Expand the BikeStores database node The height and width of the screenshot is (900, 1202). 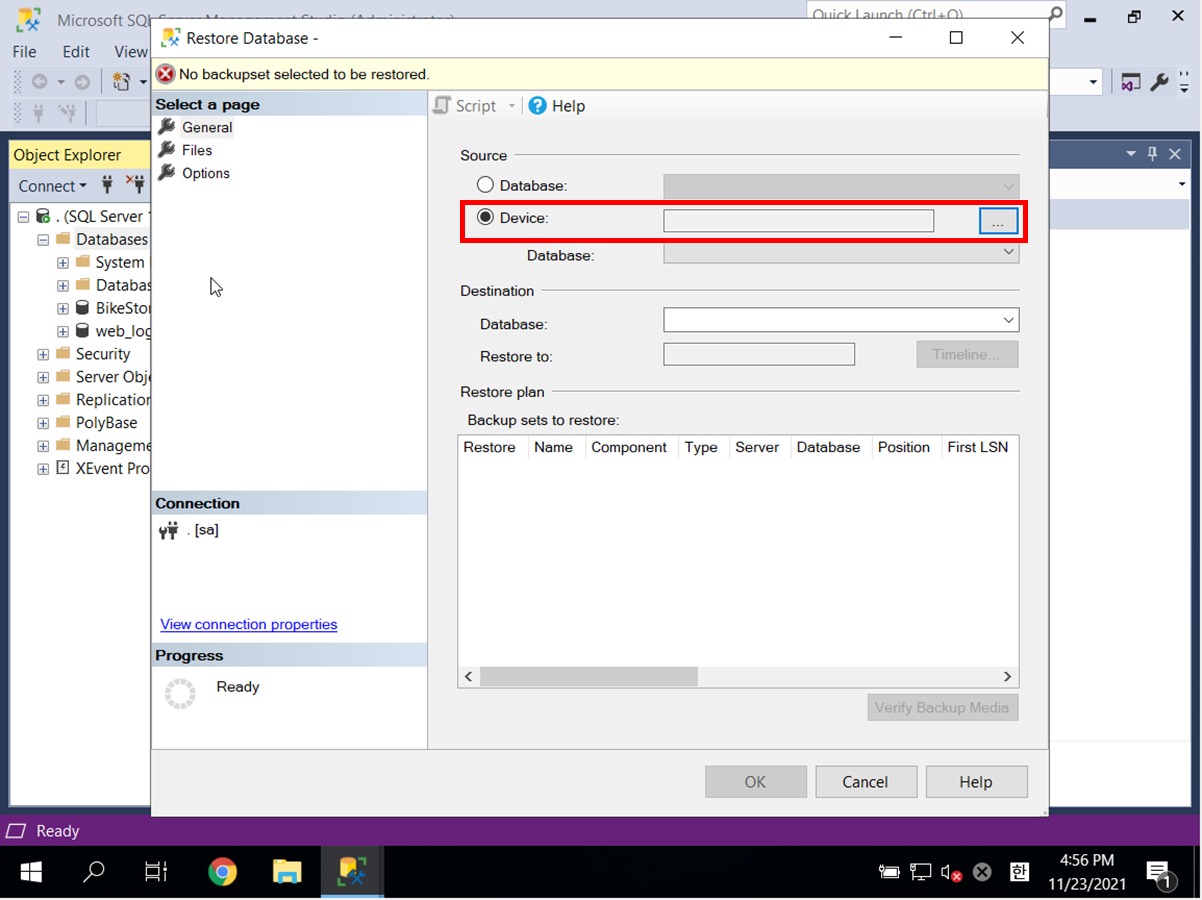click(63, 308)
